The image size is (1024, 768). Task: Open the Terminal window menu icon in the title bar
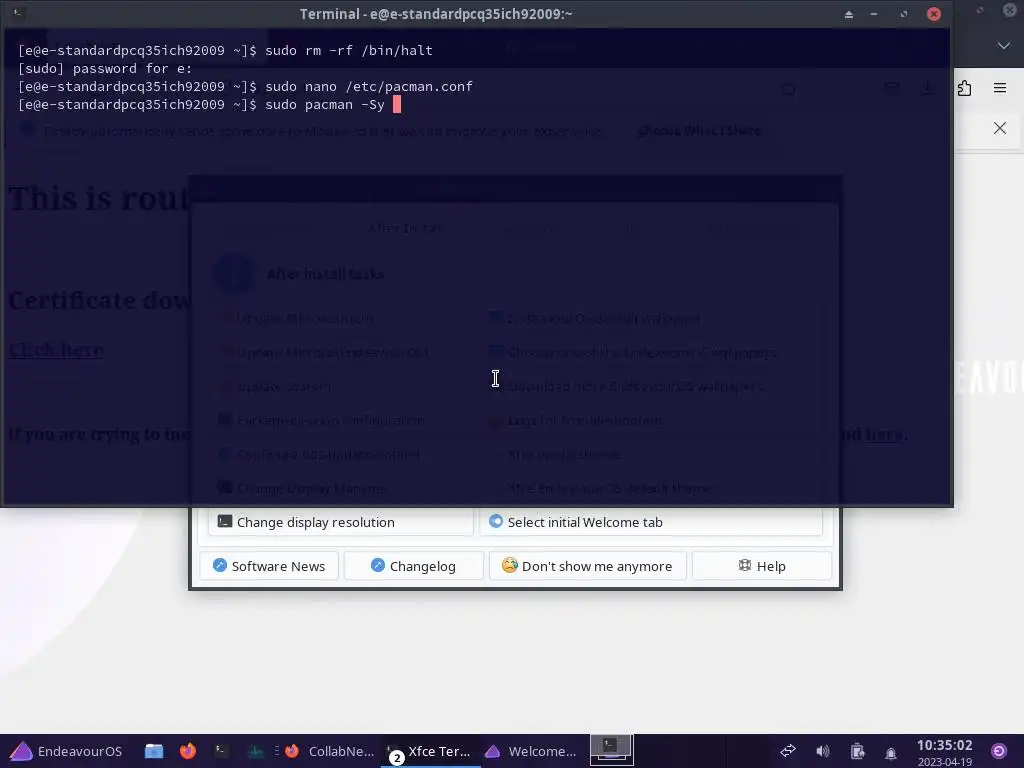click(x=18, y=13)
